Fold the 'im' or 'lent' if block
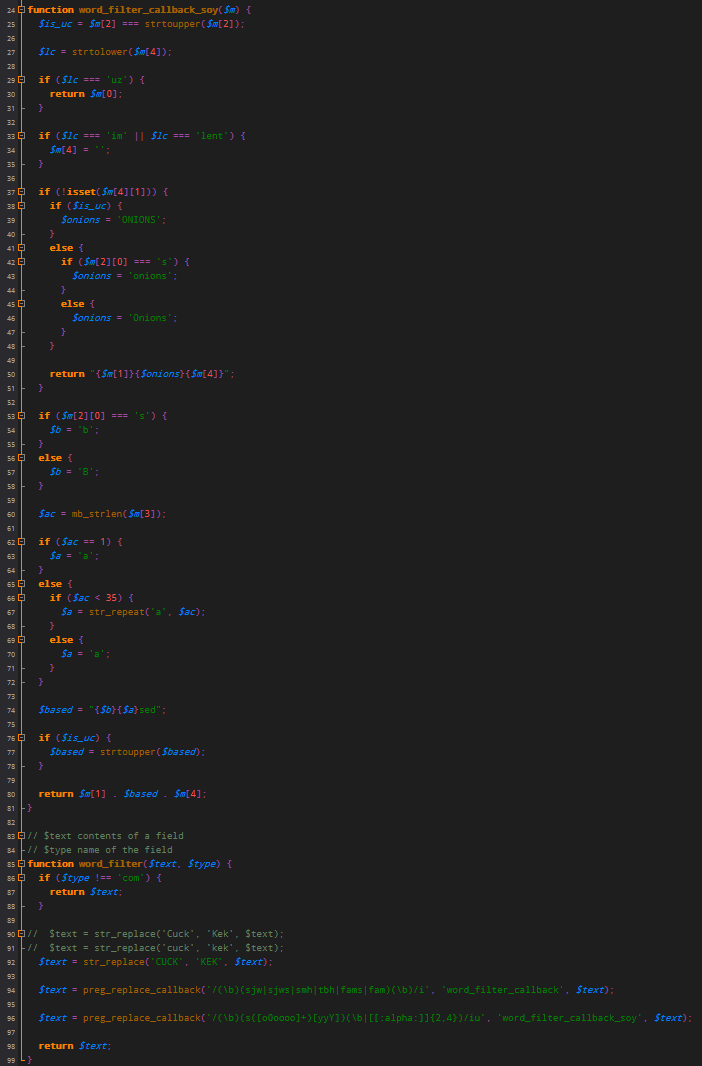The width and height of the screenshot is (702, 1066). [22, 136]
